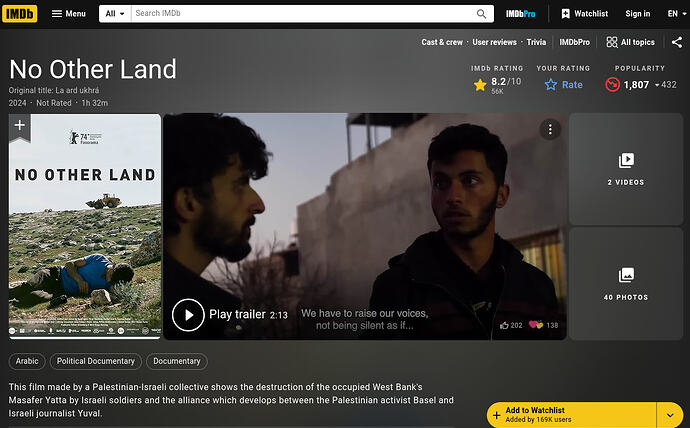Open User reviews
Screen dimensions: 690x428
pos(494,42)
